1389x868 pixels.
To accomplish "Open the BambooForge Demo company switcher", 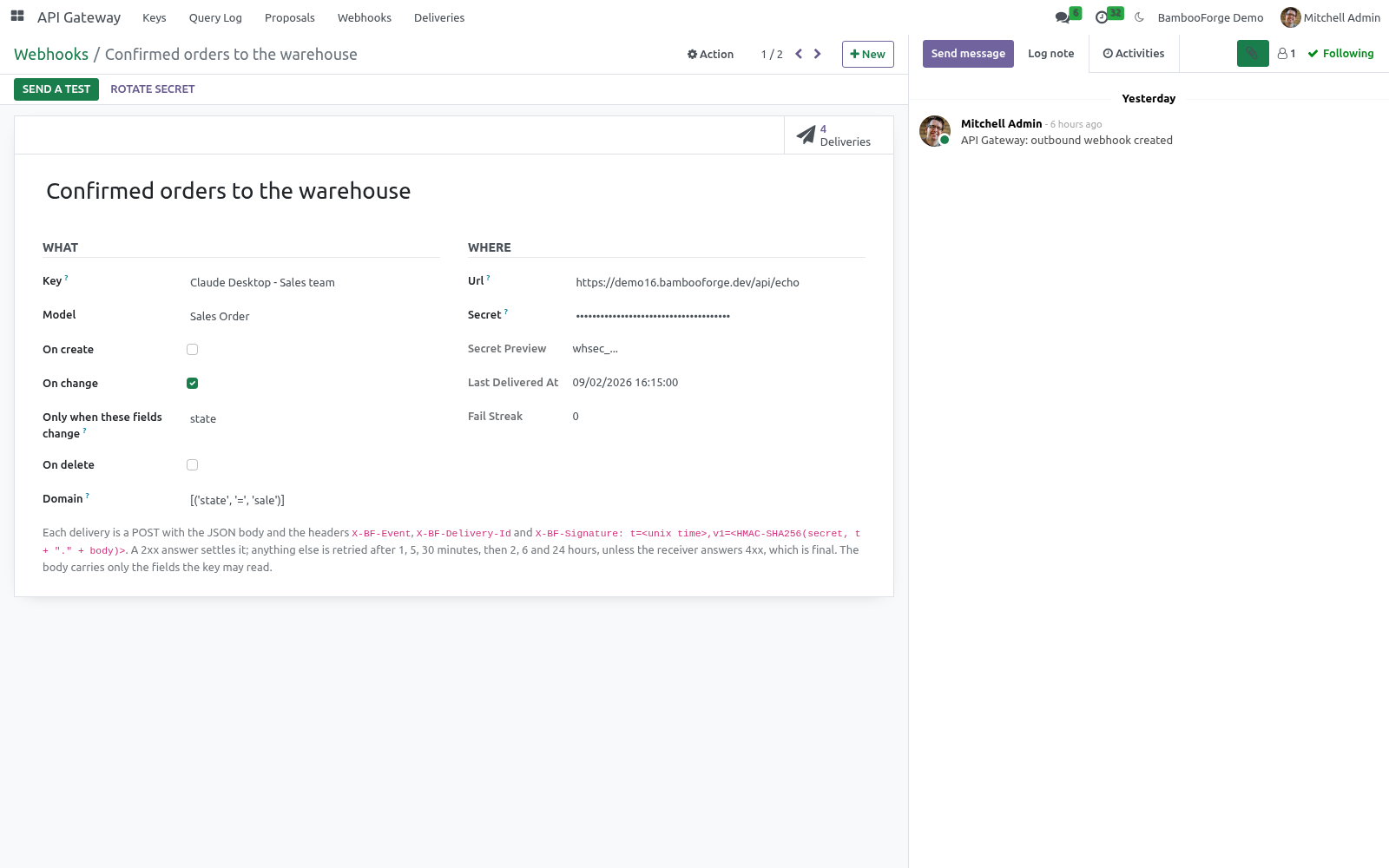I will pyautogui.click(x=1210, y=17).
